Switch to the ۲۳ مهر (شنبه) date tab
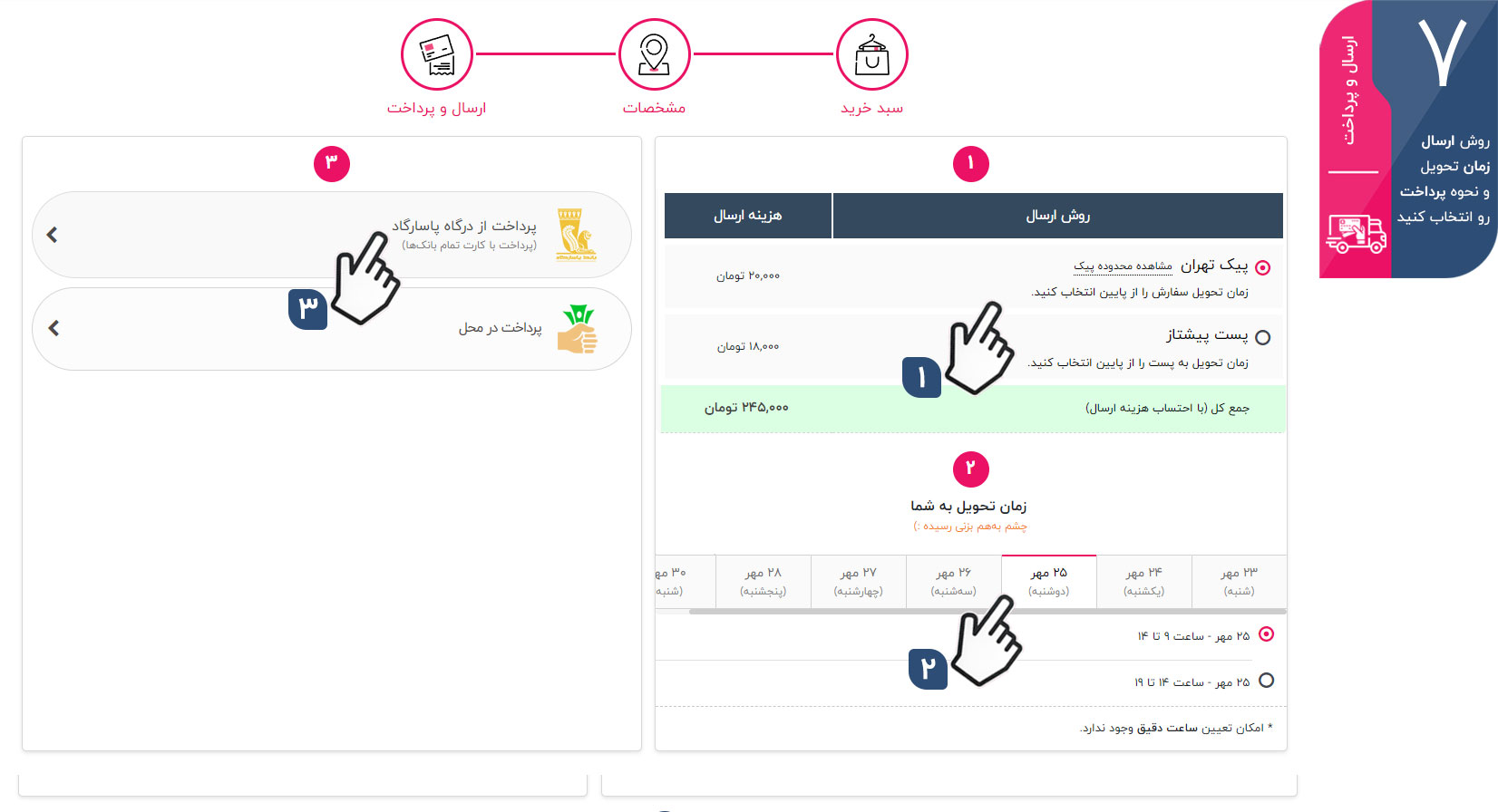The image size is (1498, 812). click(1239, 581)
